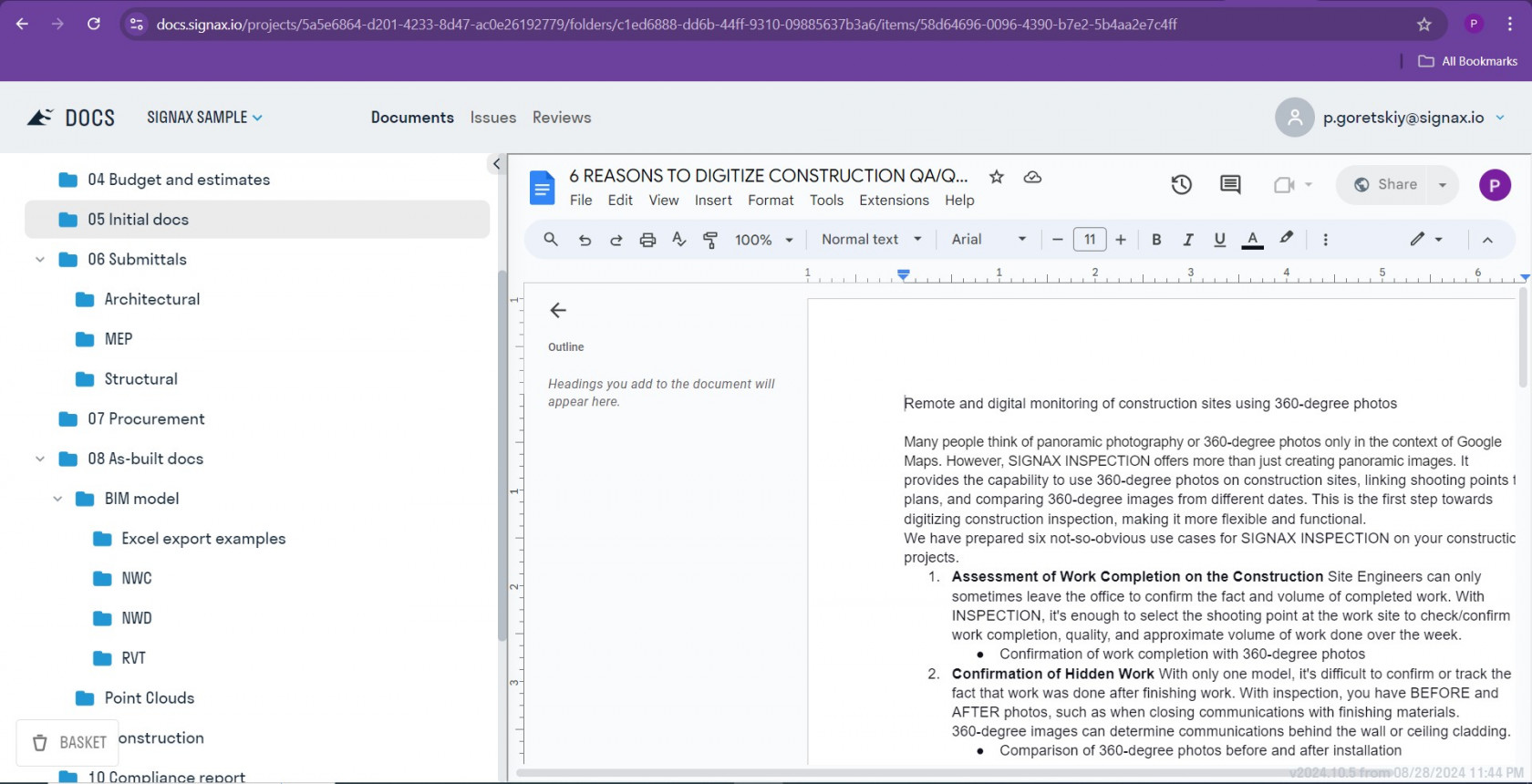Print the document
This screenshot has width=1532, height=784.
click(647, 240)
